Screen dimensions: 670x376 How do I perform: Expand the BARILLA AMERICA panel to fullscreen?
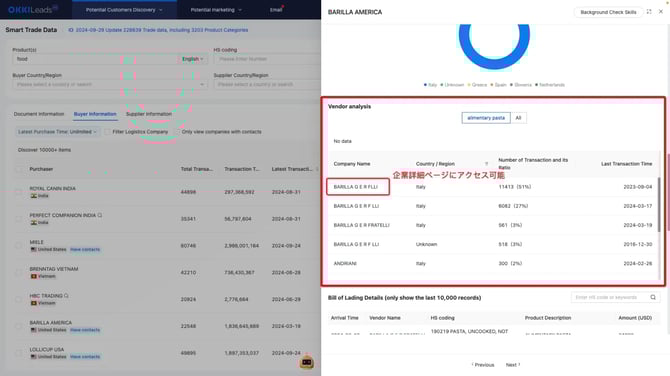pyautogui.click(x=649, y=12)
